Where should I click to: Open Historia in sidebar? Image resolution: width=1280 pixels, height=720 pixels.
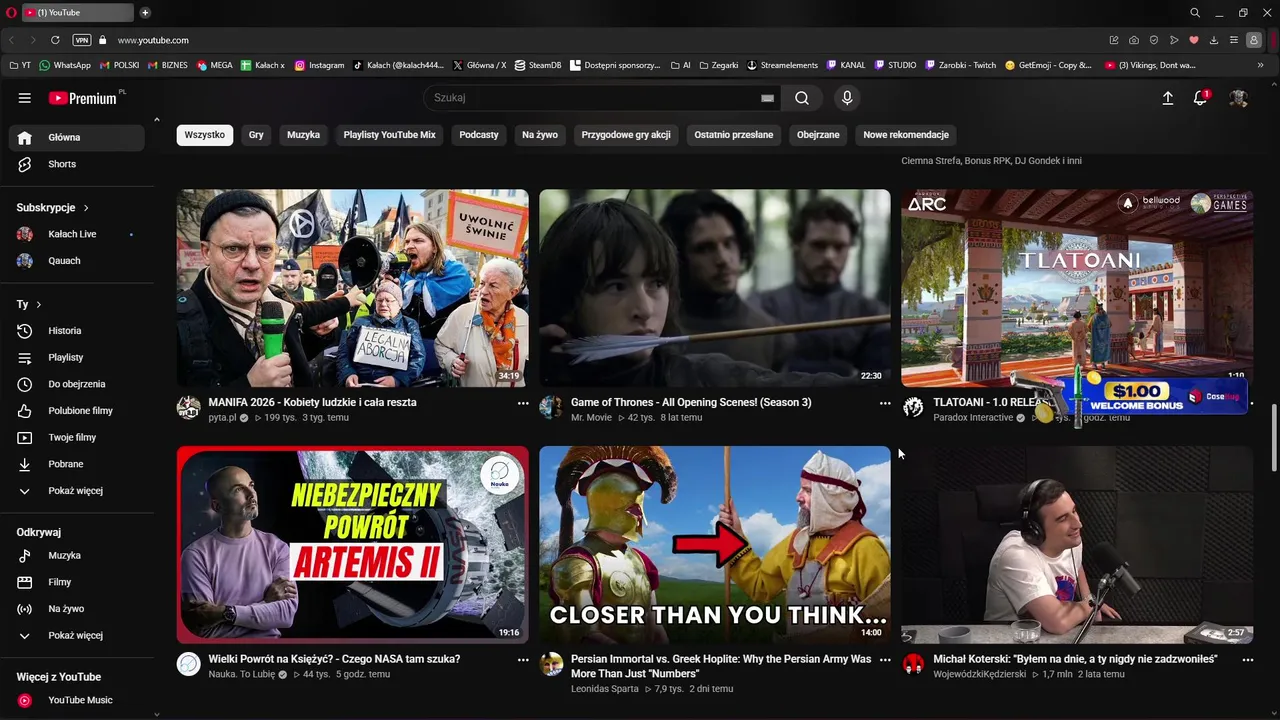(77, 331)
